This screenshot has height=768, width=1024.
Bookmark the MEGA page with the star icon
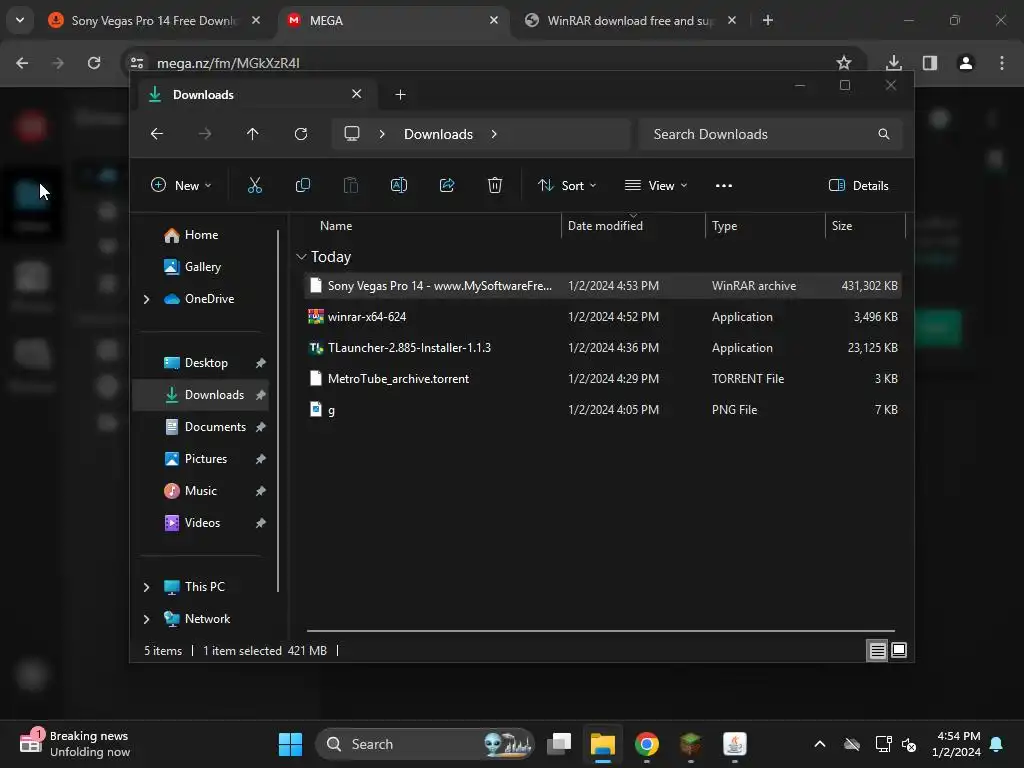pos(844,63)
